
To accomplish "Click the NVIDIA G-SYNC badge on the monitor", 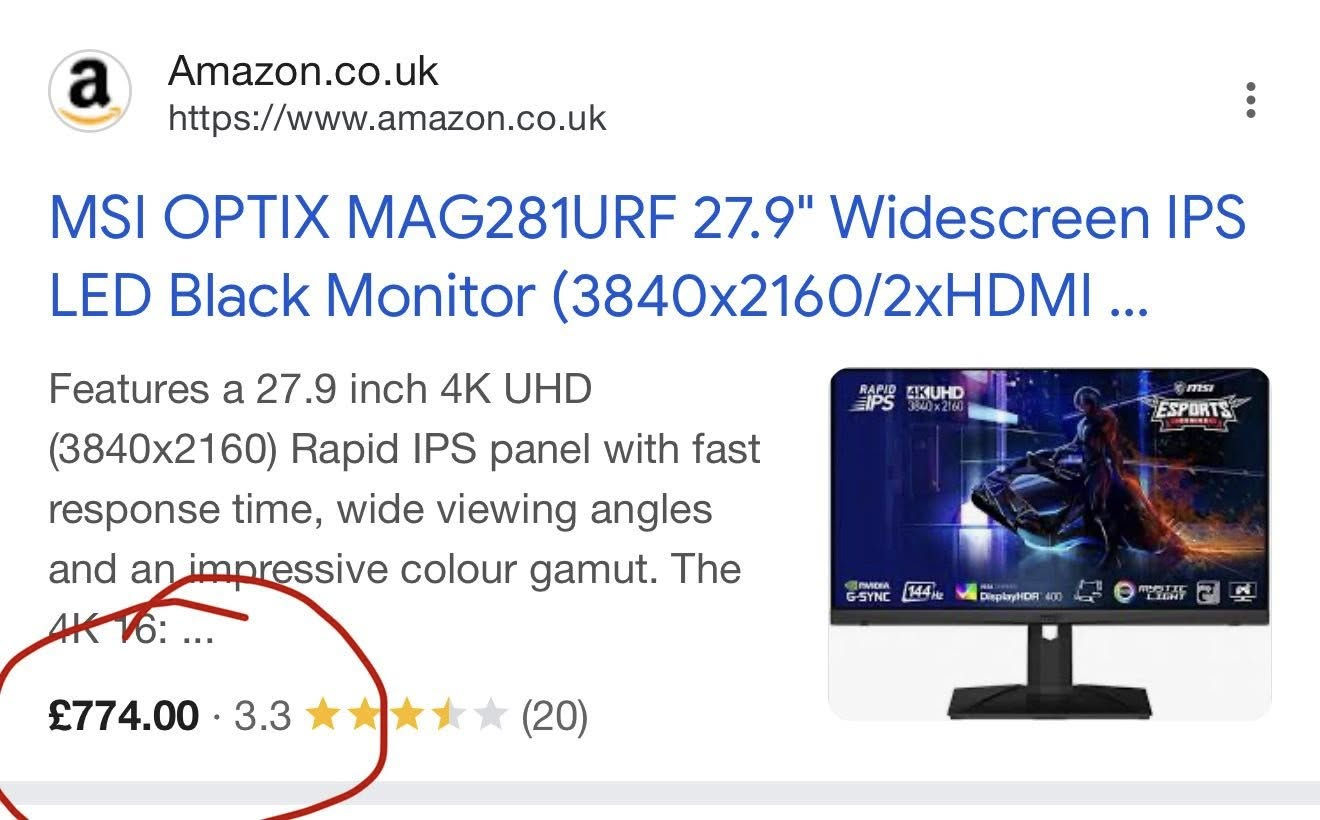I will click(x=866, y=591).
